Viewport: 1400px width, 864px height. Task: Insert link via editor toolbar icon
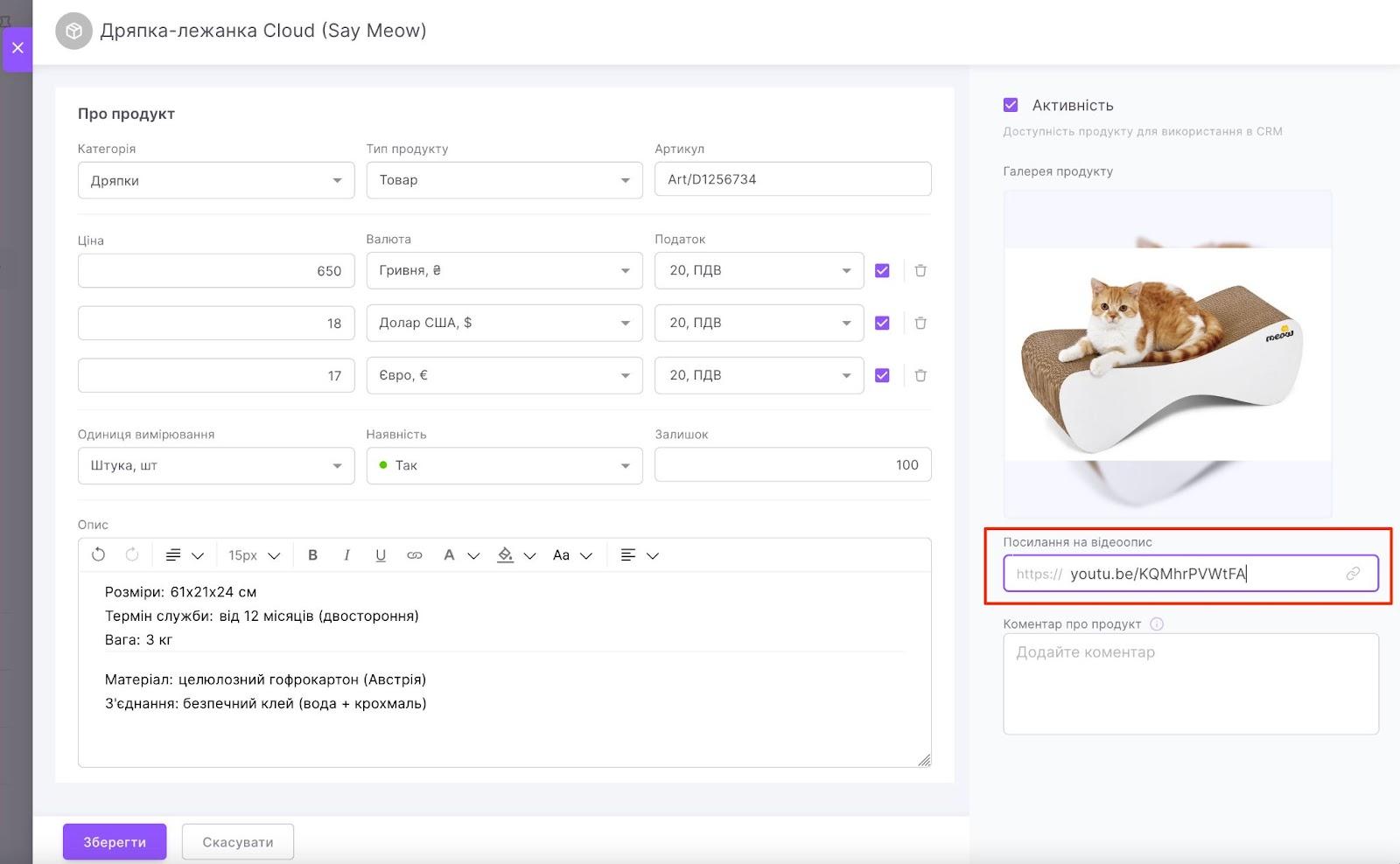click(x=415, y=555)
